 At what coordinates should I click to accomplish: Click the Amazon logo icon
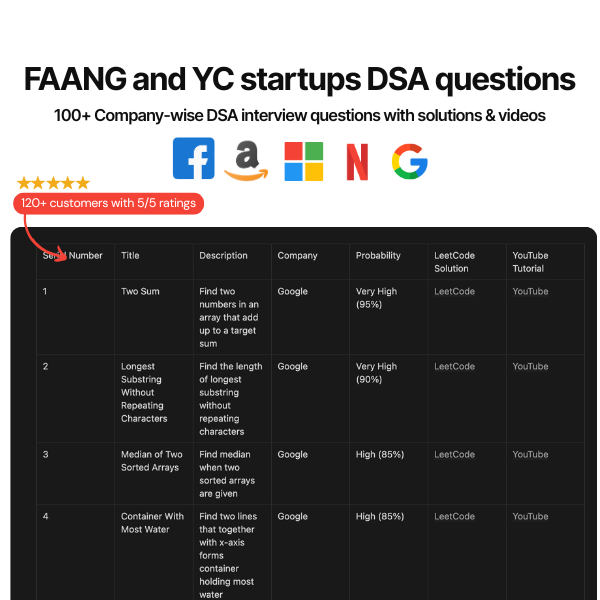click(246, 160)
